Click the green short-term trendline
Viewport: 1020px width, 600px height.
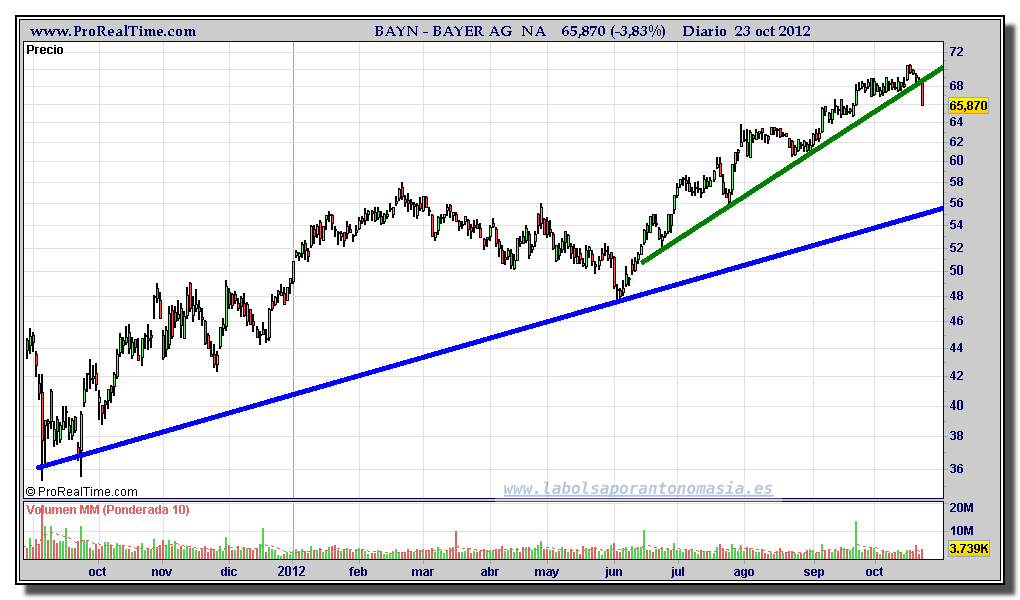(792, 165)
